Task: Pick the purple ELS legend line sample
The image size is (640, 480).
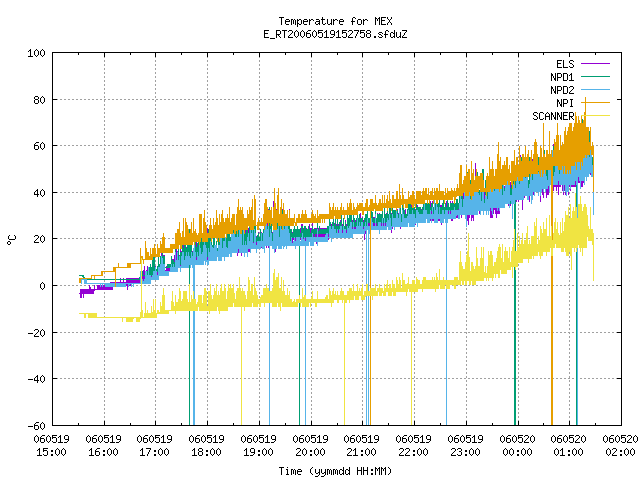Action: [x=596, y=64]
